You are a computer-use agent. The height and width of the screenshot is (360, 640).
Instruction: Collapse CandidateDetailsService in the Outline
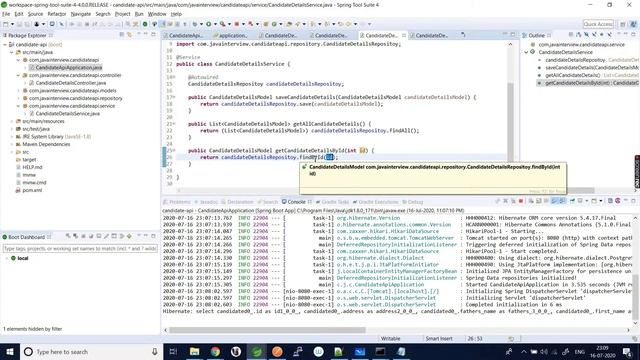point(527,52)
